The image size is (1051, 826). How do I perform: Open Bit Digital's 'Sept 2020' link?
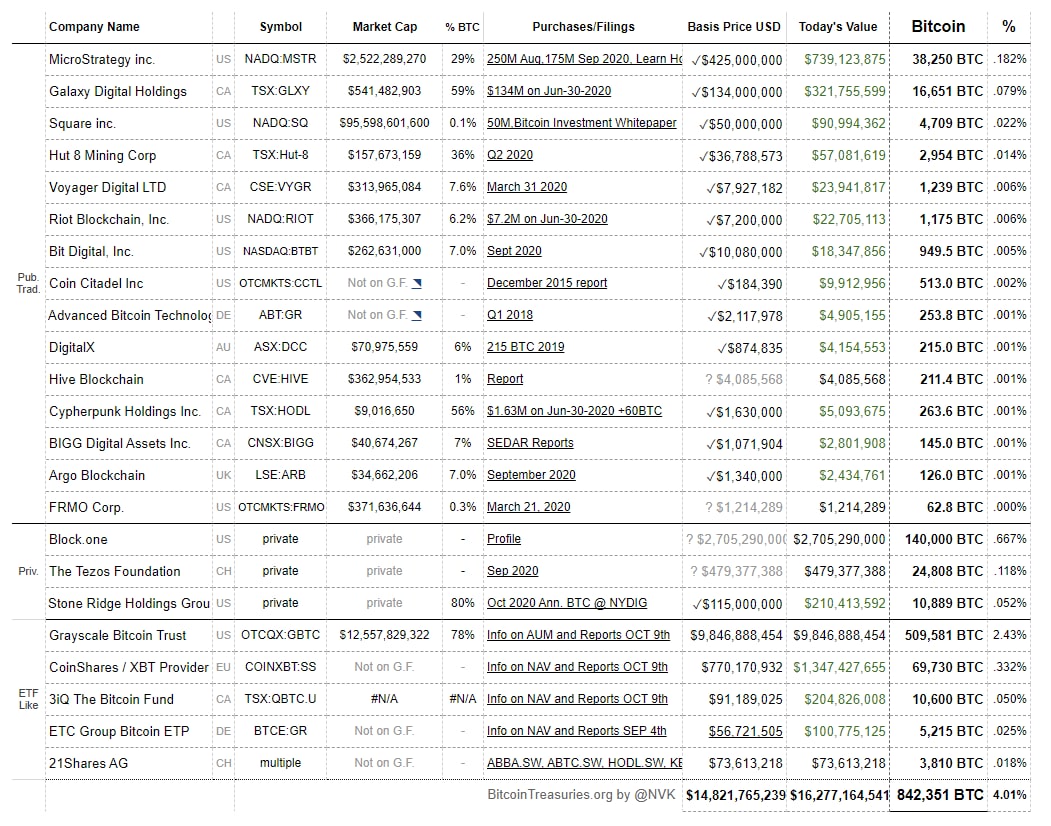pos(514,251)
